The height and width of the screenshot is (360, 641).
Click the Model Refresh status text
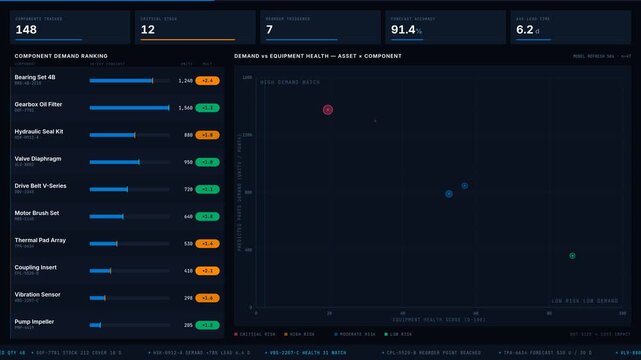(602, 56)
